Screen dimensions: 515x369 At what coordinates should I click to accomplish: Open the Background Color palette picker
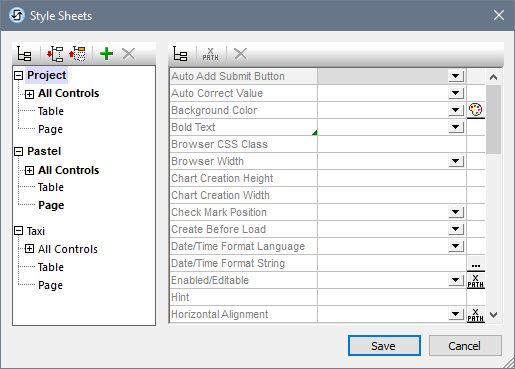476,110
